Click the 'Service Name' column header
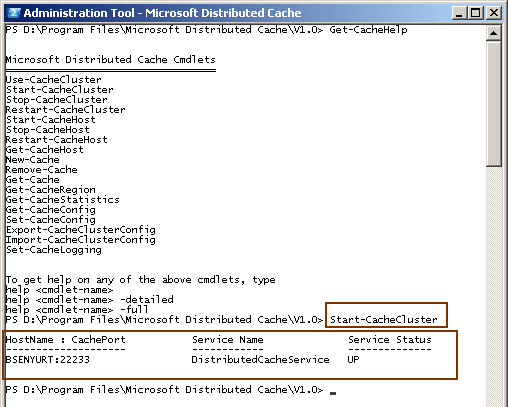This screenshot has height=407, width=508. [228, 340]
